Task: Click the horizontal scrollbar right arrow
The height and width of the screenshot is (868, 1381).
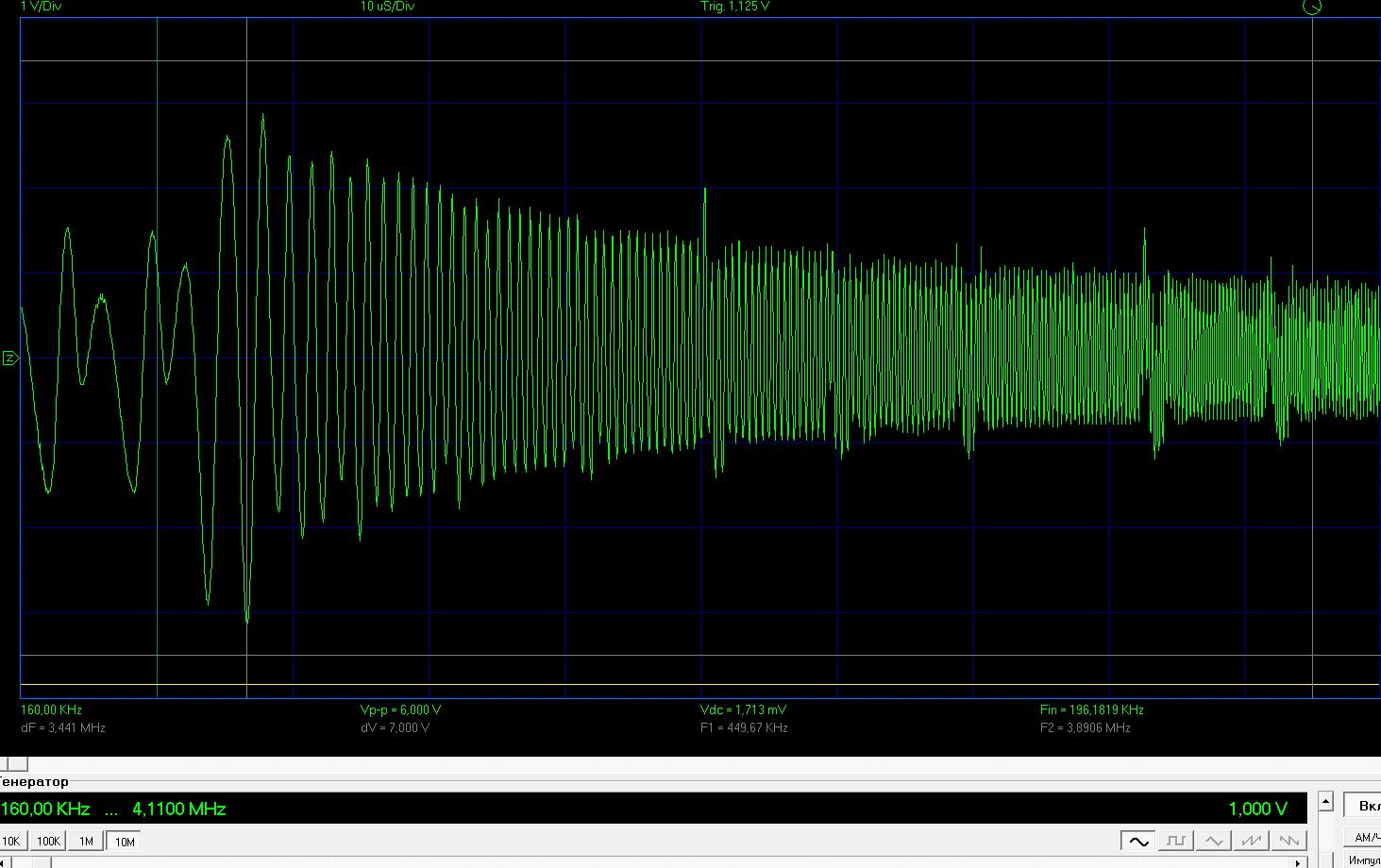Action: pos(1299,861)
